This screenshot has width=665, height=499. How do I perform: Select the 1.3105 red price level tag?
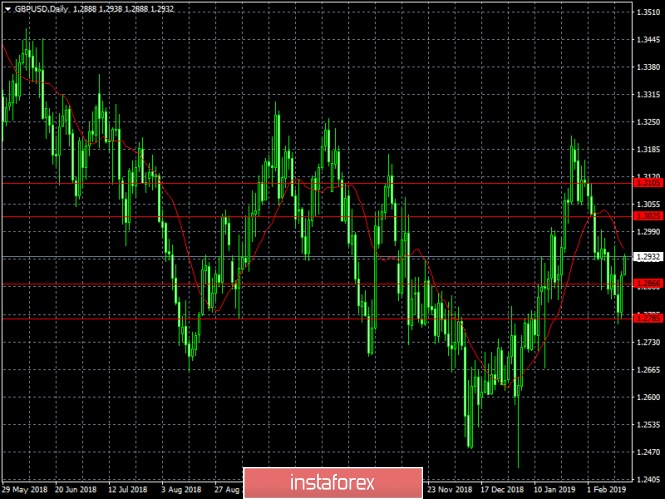[648, 184]
